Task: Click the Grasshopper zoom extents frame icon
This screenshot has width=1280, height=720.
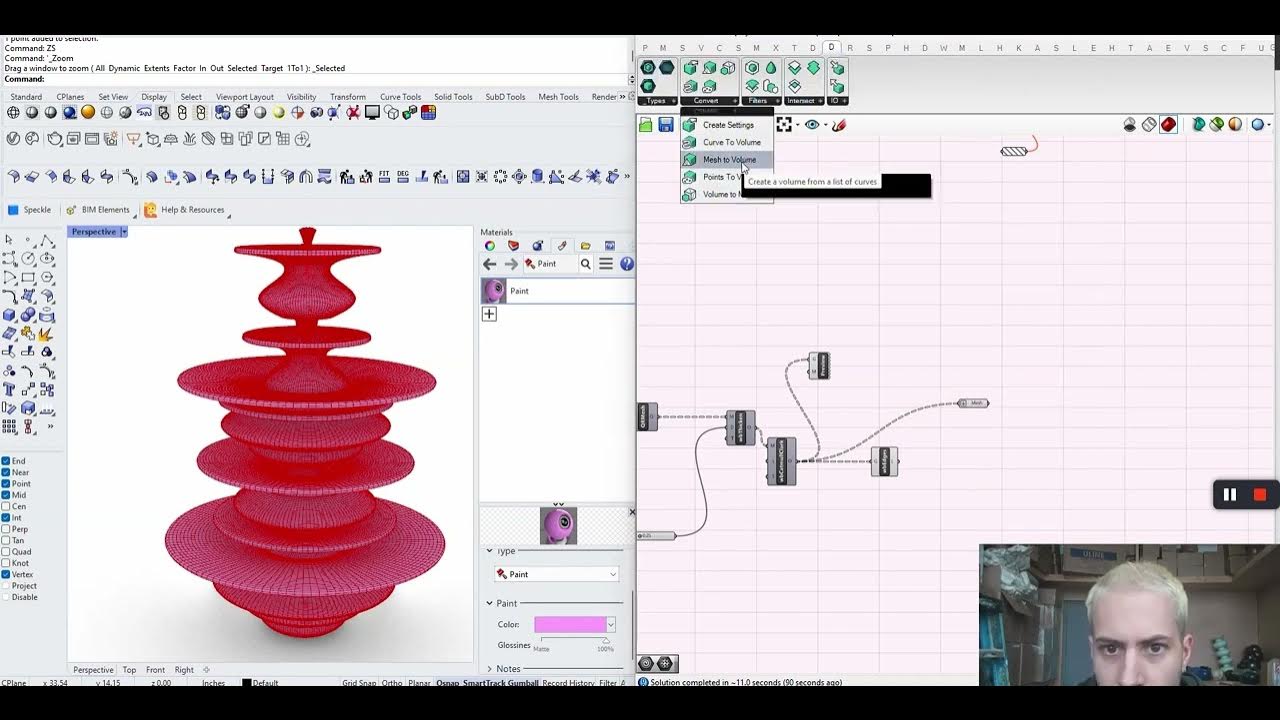Action: pos(784,125)
